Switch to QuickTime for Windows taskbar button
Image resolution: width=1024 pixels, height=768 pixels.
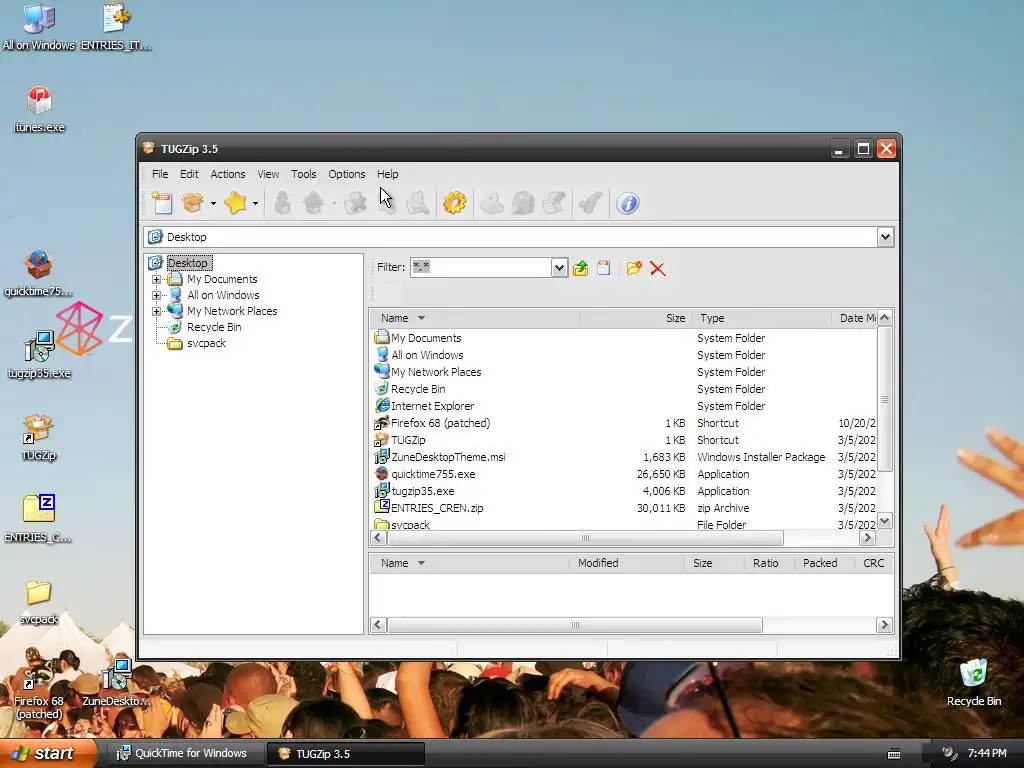(185, 754)
